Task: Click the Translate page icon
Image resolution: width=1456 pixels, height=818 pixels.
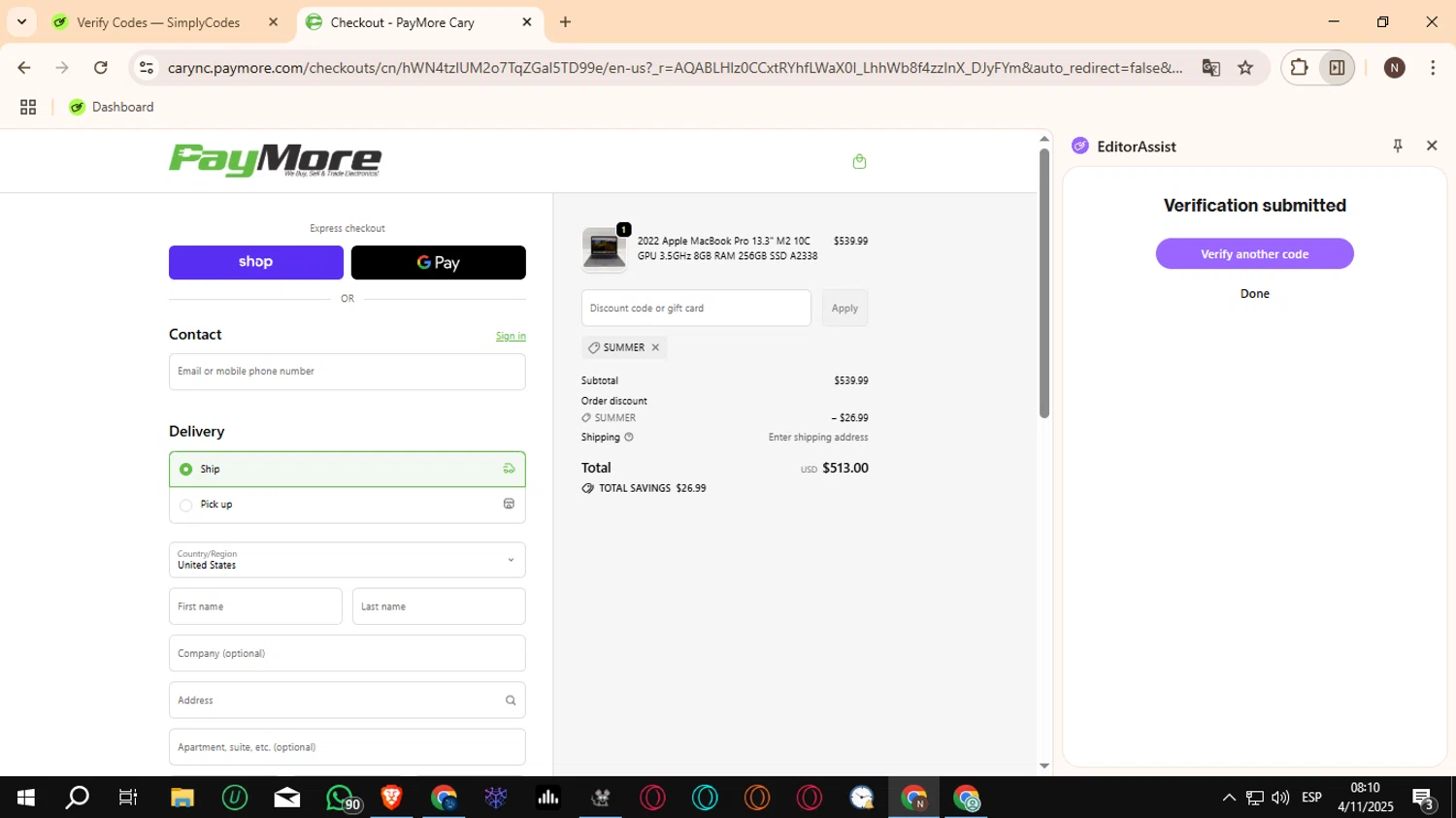Action: pyautogui.click(x=1210, y=67)
